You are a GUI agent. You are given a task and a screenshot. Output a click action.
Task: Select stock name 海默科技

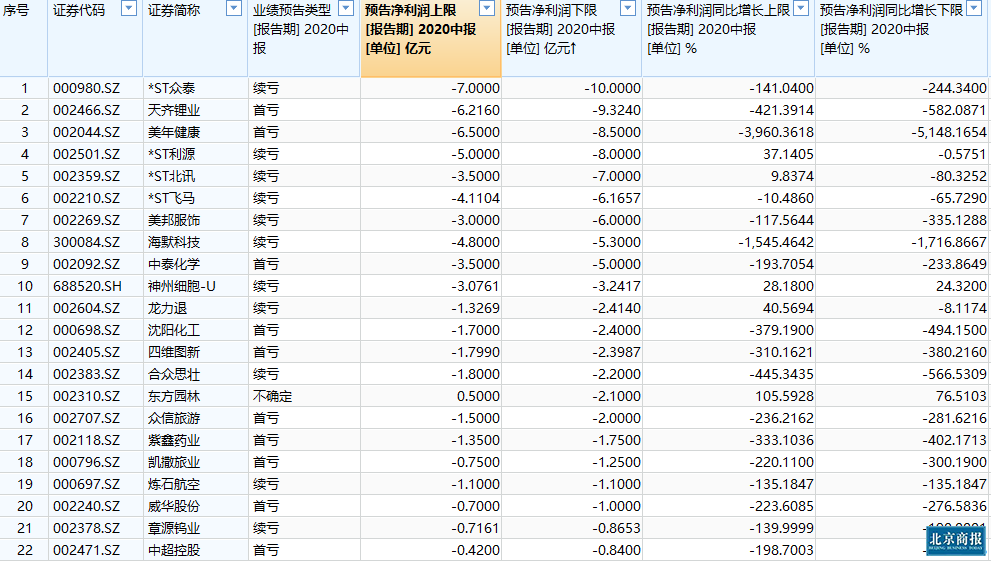tap(174, 243)
